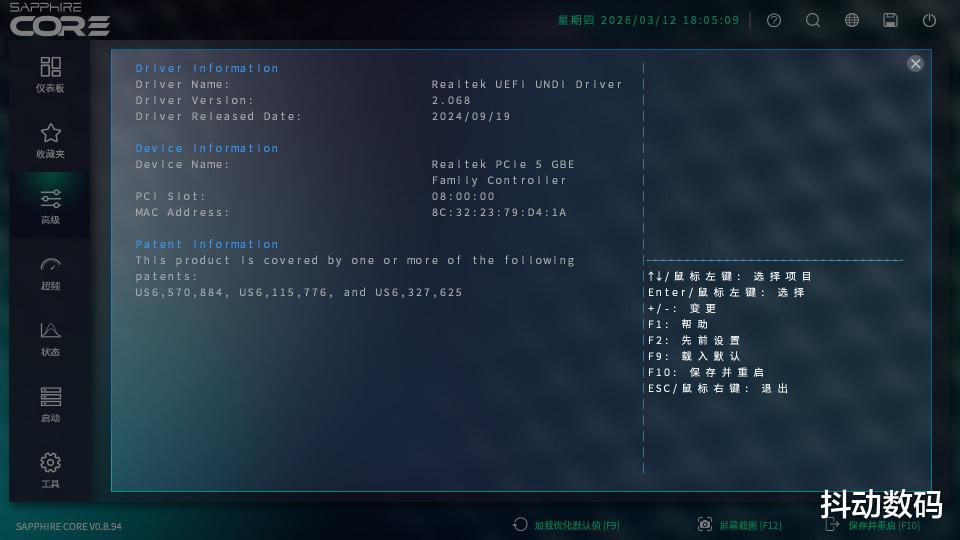Click 屏幕截图 [F12] screenshot button
This screenshot has height=540, width=960.
point(740,525)
